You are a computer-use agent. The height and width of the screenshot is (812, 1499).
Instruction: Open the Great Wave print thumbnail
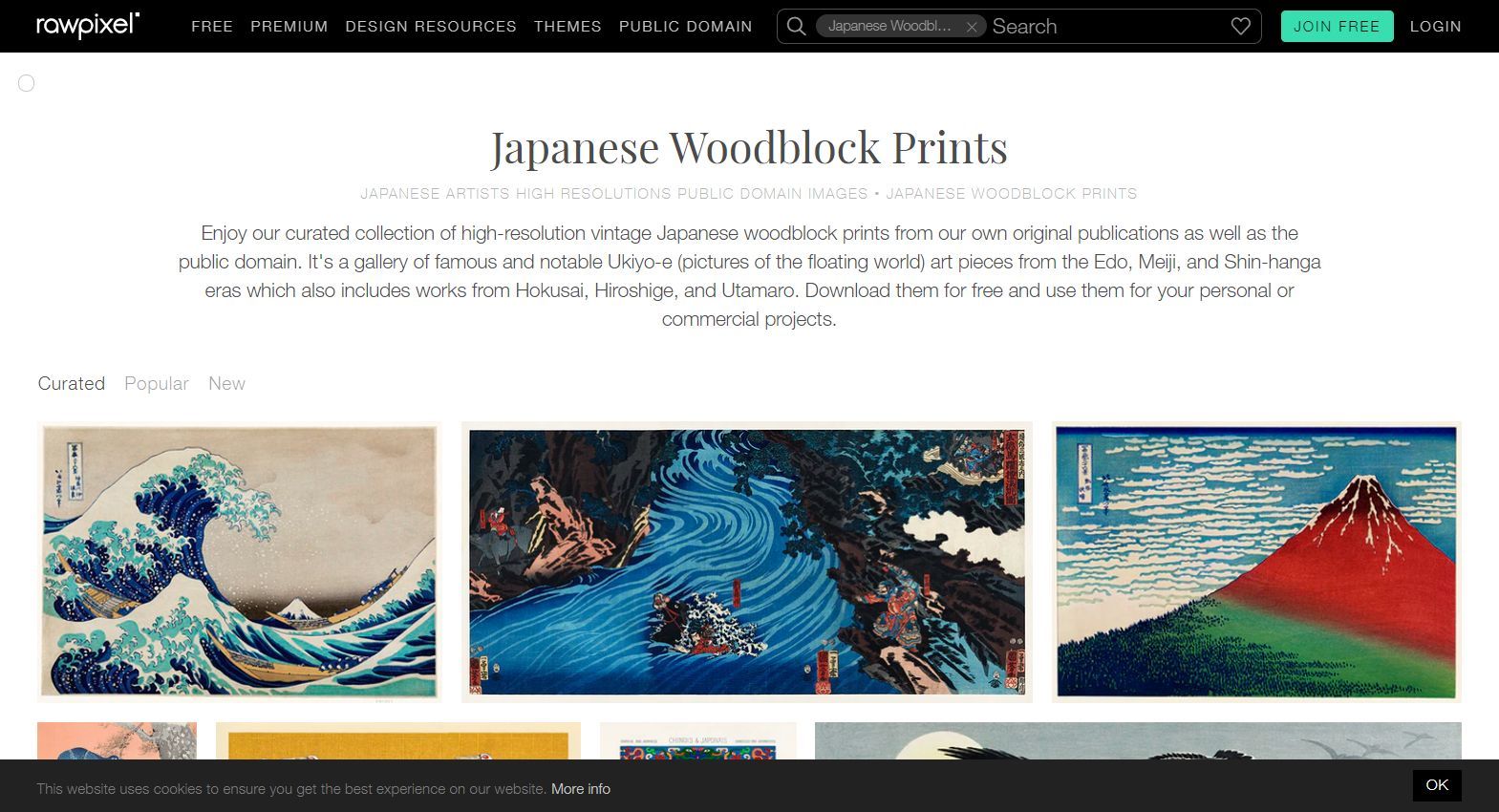239,562
